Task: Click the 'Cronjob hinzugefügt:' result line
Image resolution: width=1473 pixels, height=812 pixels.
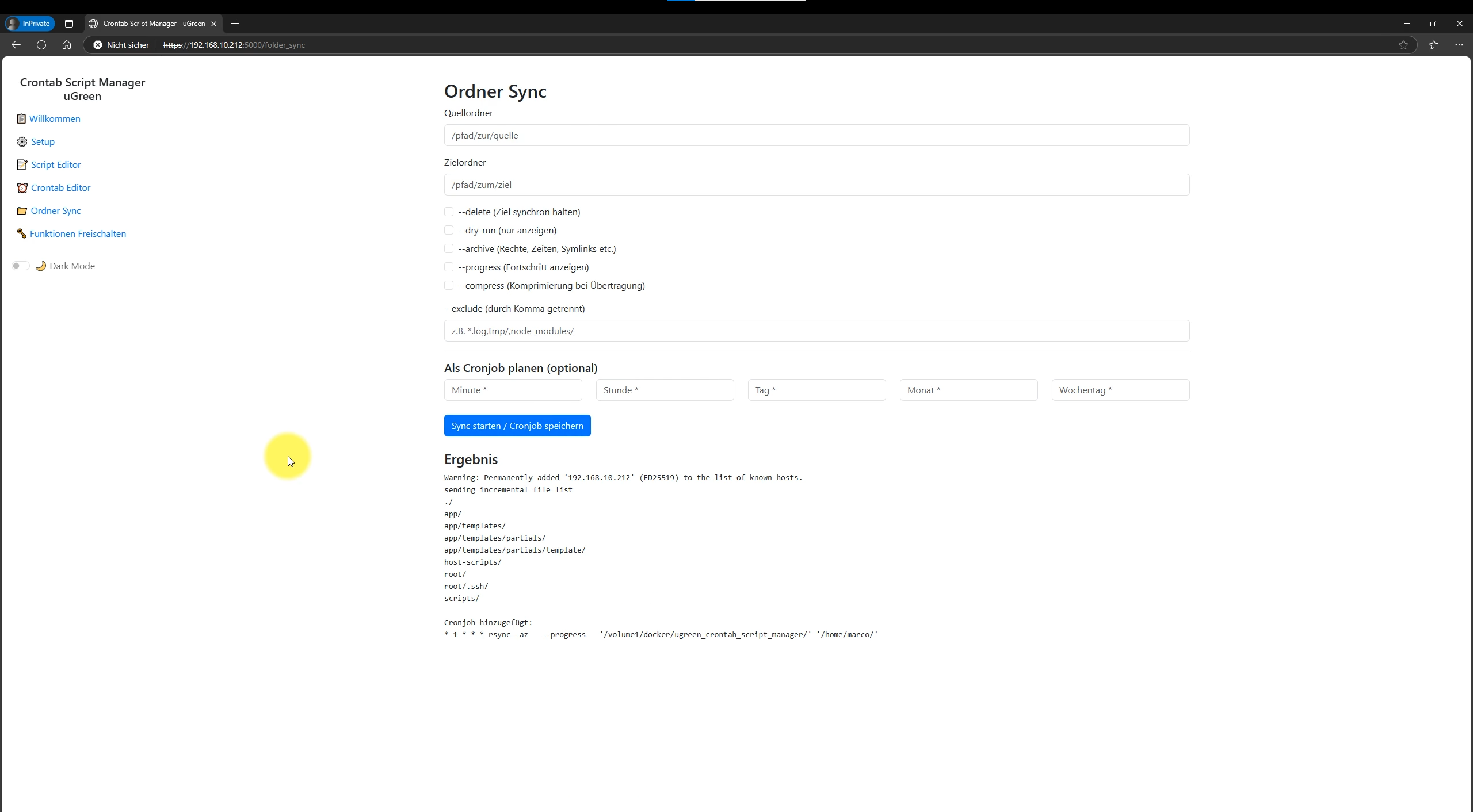Action: click(488, 622)
